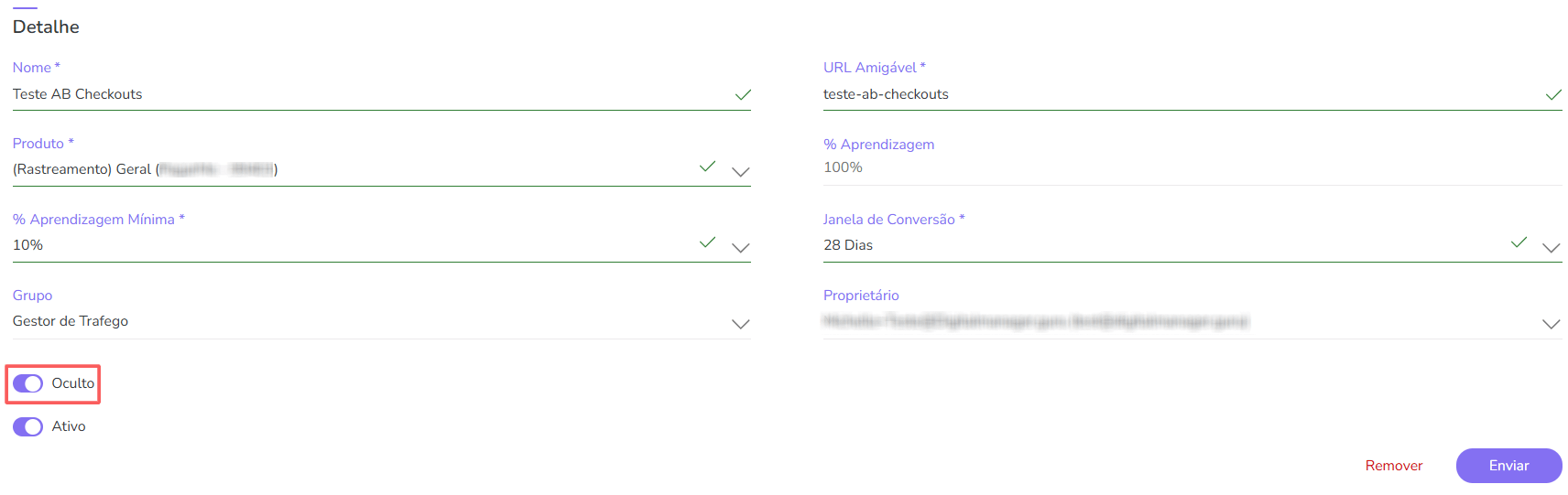Click the 28 Dias conversion value
This screenshot has width=1568, height=495.
click(848, 245)
